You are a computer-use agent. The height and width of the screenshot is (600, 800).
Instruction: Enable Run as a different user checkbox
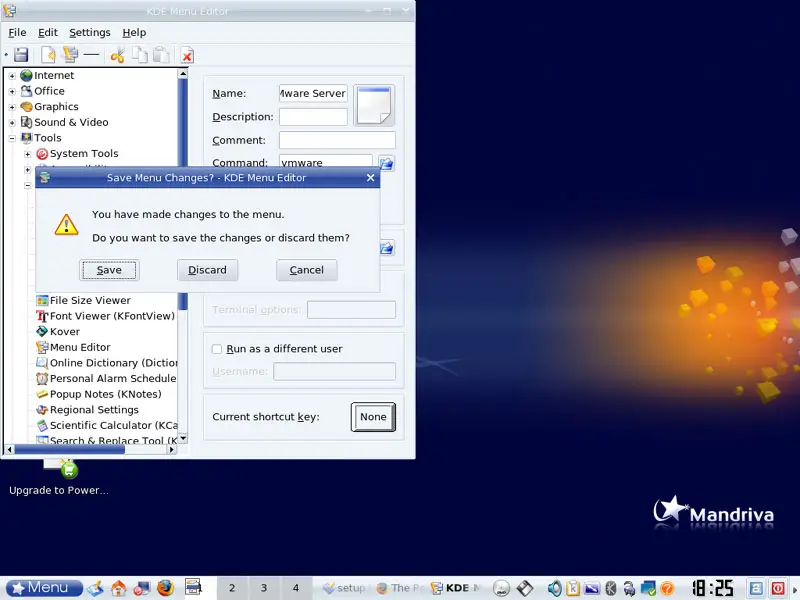tap(217, 349)
